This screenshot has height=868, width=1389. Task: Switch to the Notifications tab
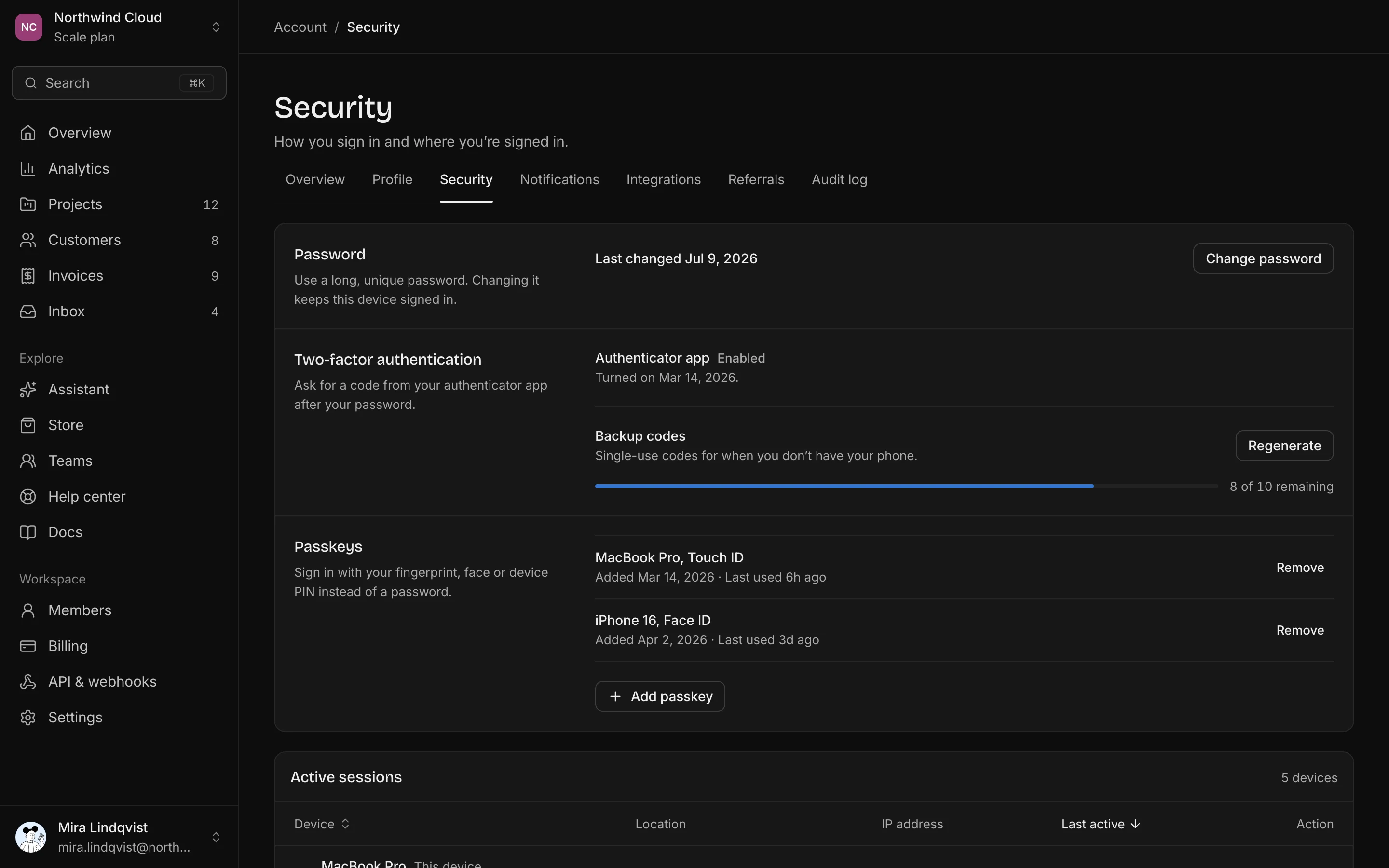pyautogui.click(x=559, y=180)
